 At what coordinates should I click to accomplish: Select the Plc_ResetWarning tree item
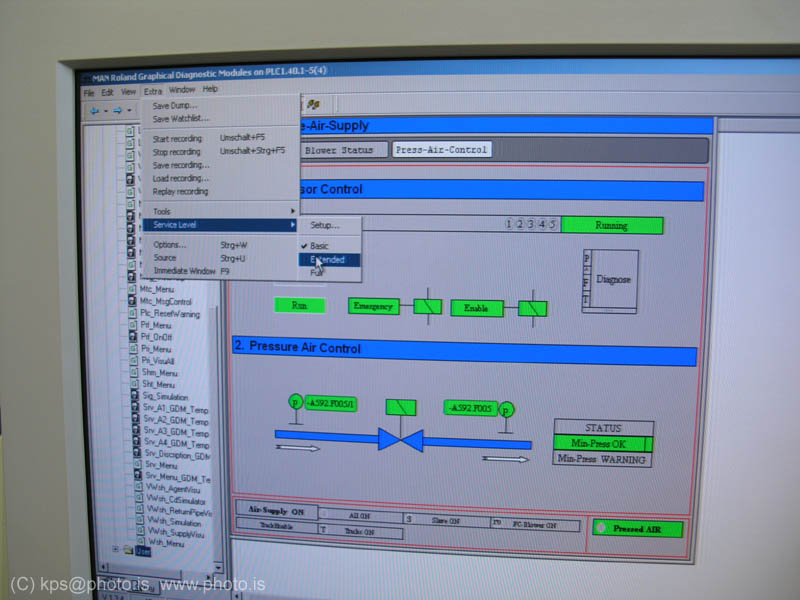[170, 314]
